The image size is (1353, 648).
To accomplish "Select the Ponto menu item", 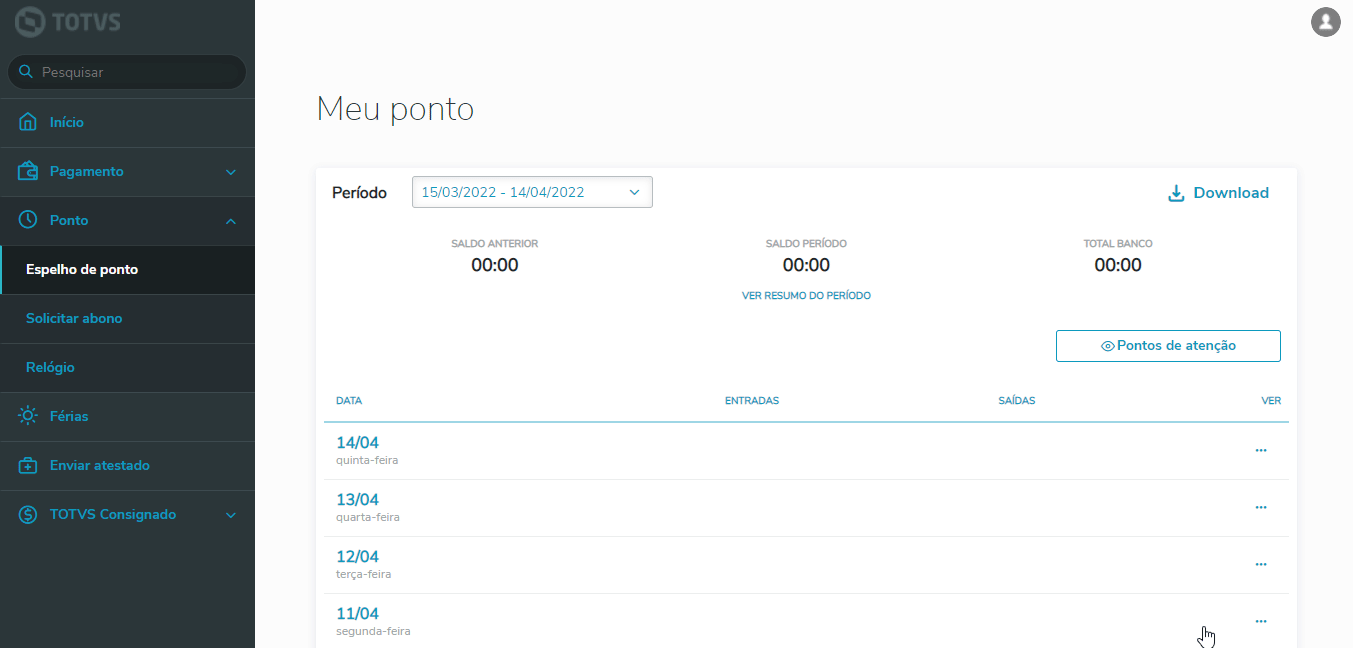I will (127, 220).
